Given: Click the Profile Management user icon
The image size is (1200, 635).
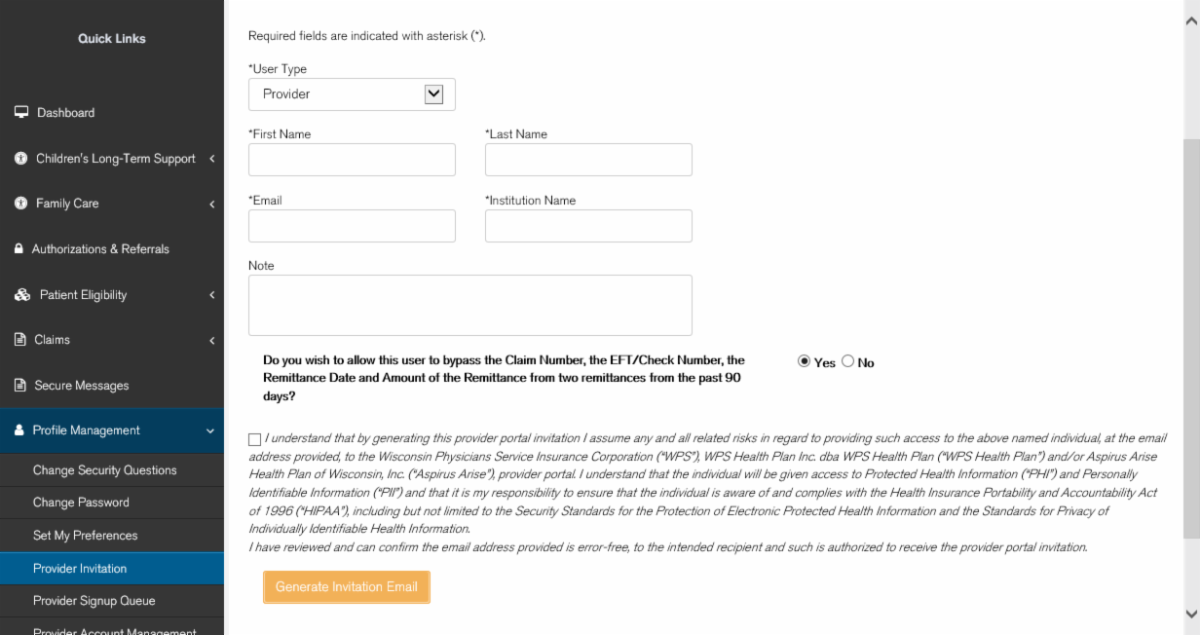Looking at the screenshot, I should pyautogui.click(x=19, y=431).
